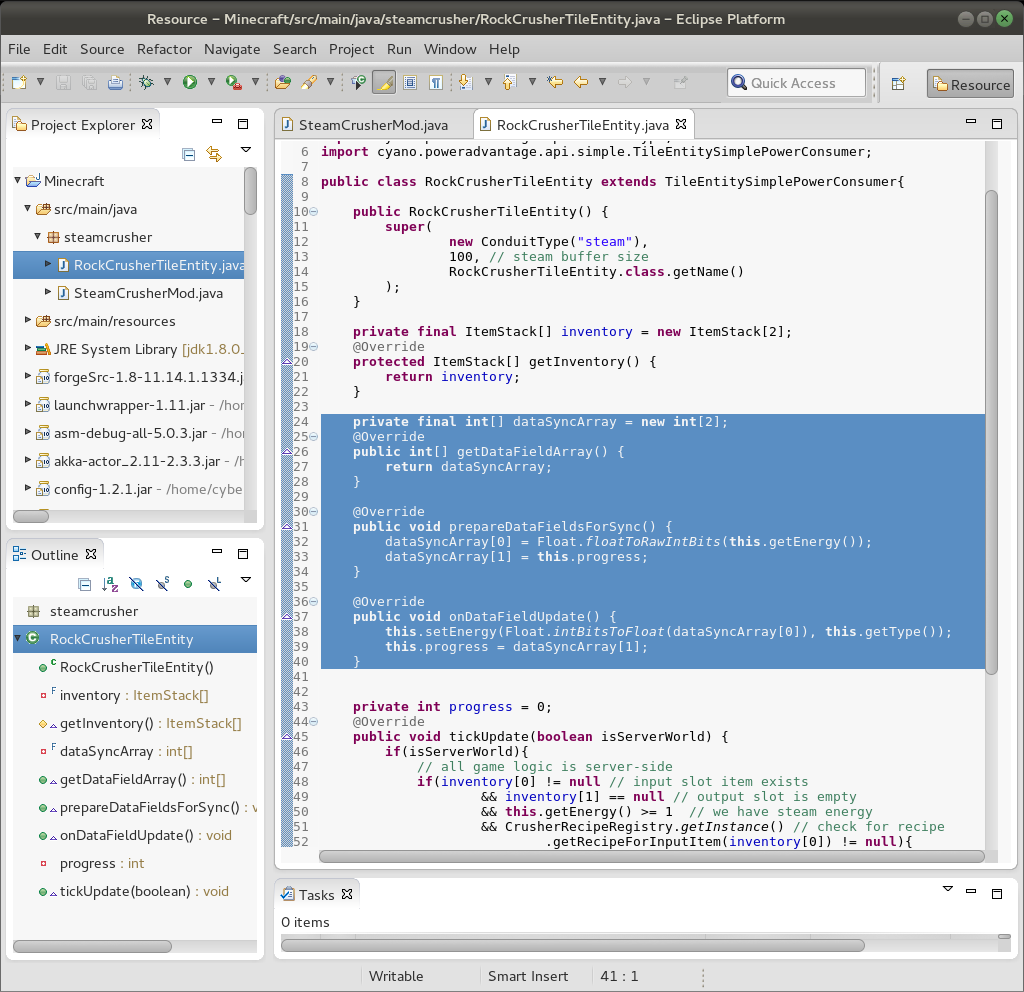Select forgeSrc-1.8-11.14.1.1334 jar entry
The height and width of the screenshot is (992, 1024).
click(x=148, y=377)
